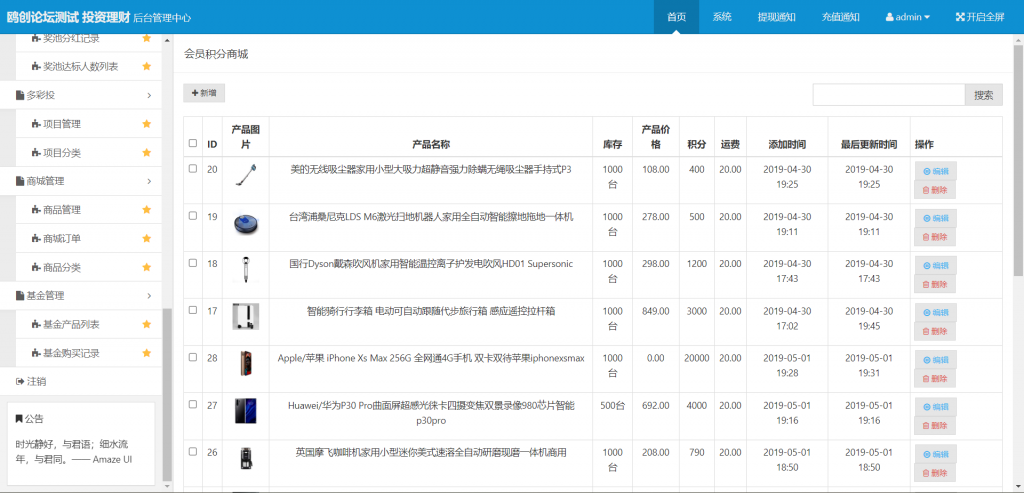Click the puzzle icon before 基金产品列表
The image size is (1024, 493).
pos(35,325)
